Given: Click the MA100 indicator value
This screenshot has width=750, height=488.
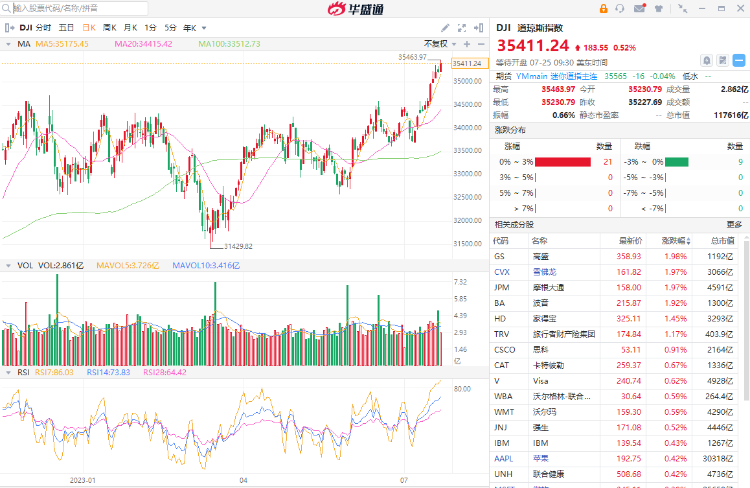Looking at the screenshot, I should tap(229, 44).
